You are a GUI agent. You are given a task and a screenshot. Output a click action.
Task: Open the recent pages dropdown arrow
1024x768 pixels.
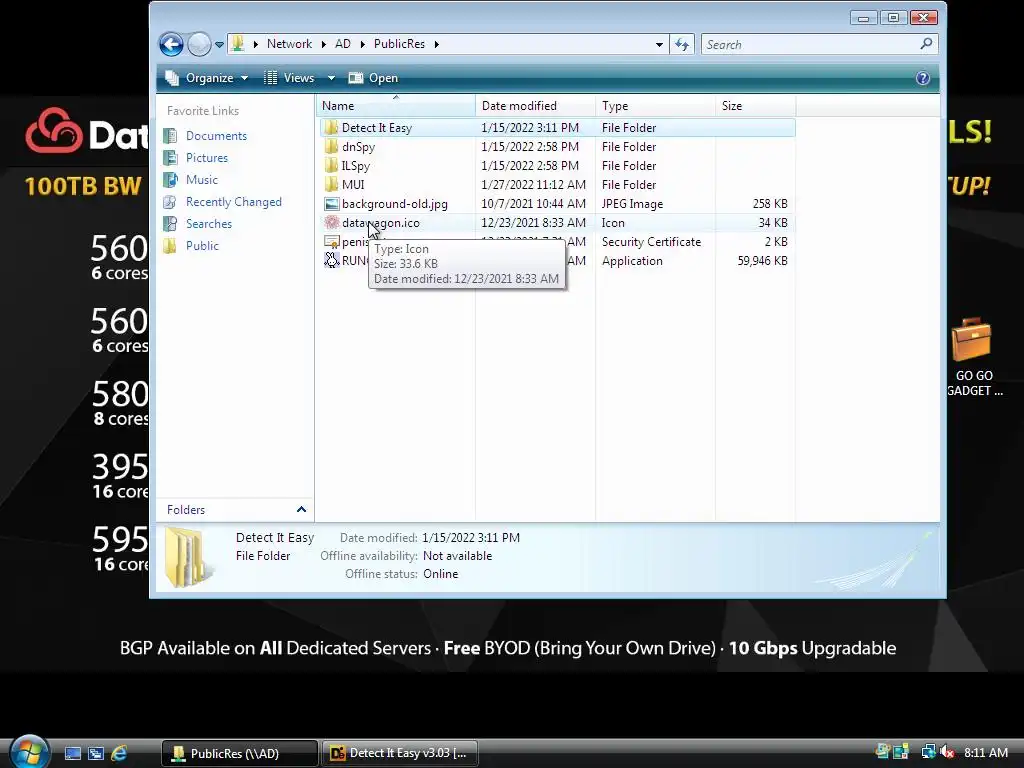point(219,45)
